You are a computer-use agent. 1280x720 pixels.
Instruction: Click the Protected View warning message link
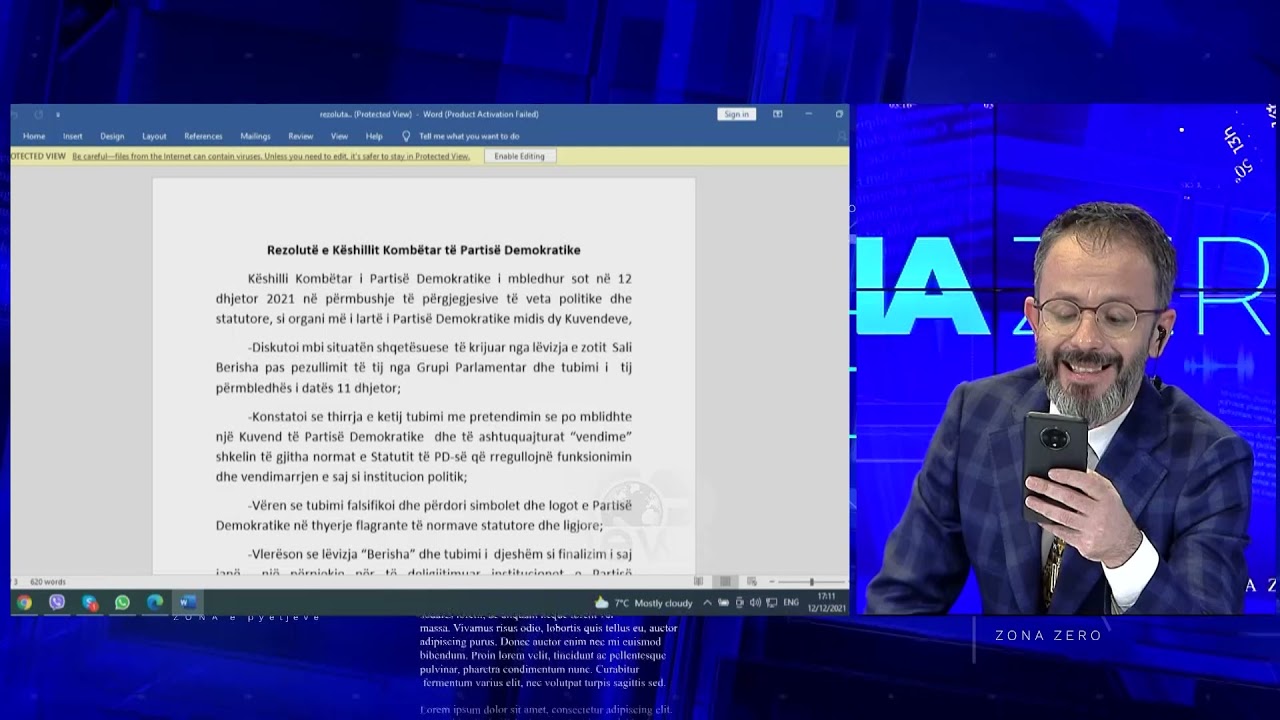271,156
